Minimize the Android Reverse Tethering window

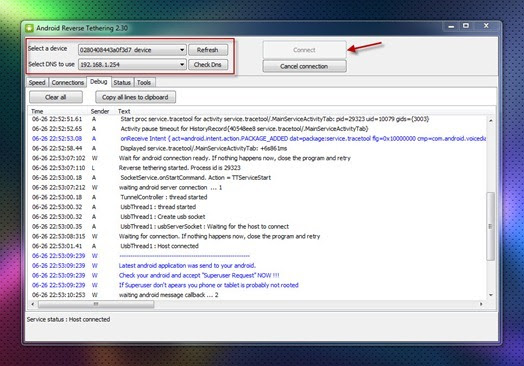tap(451, 26)
